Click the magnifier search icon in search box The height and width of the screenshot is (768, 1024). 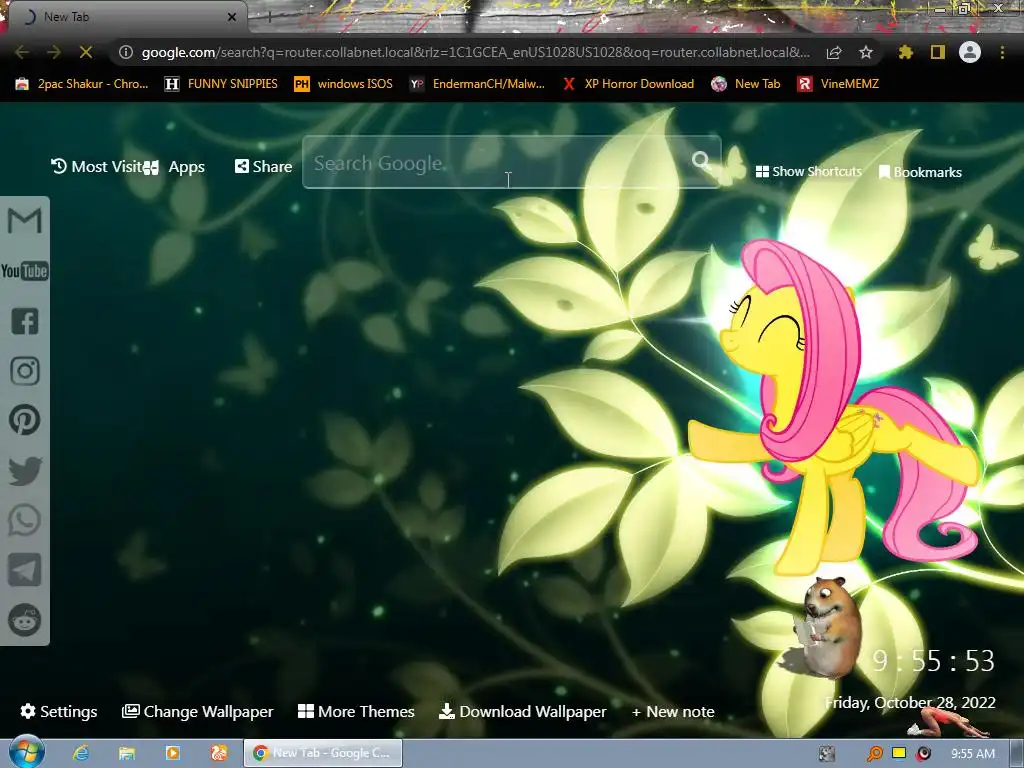point(701,160)
